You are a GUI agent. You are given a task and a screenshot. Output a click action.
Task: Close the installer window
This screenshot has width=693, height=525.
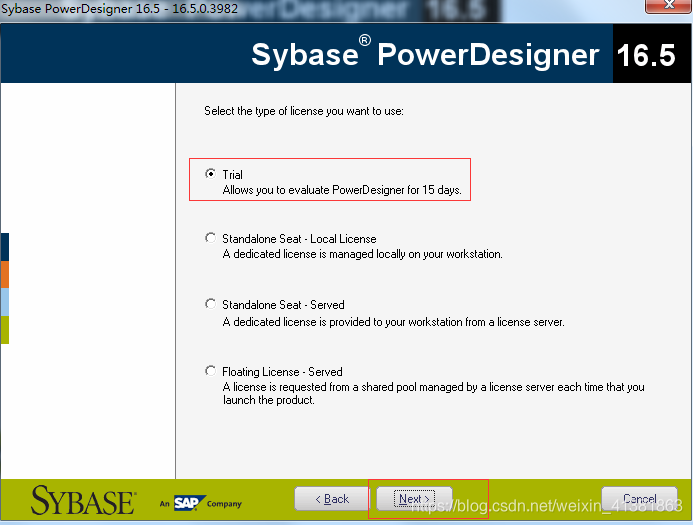[x=668, y=6]
